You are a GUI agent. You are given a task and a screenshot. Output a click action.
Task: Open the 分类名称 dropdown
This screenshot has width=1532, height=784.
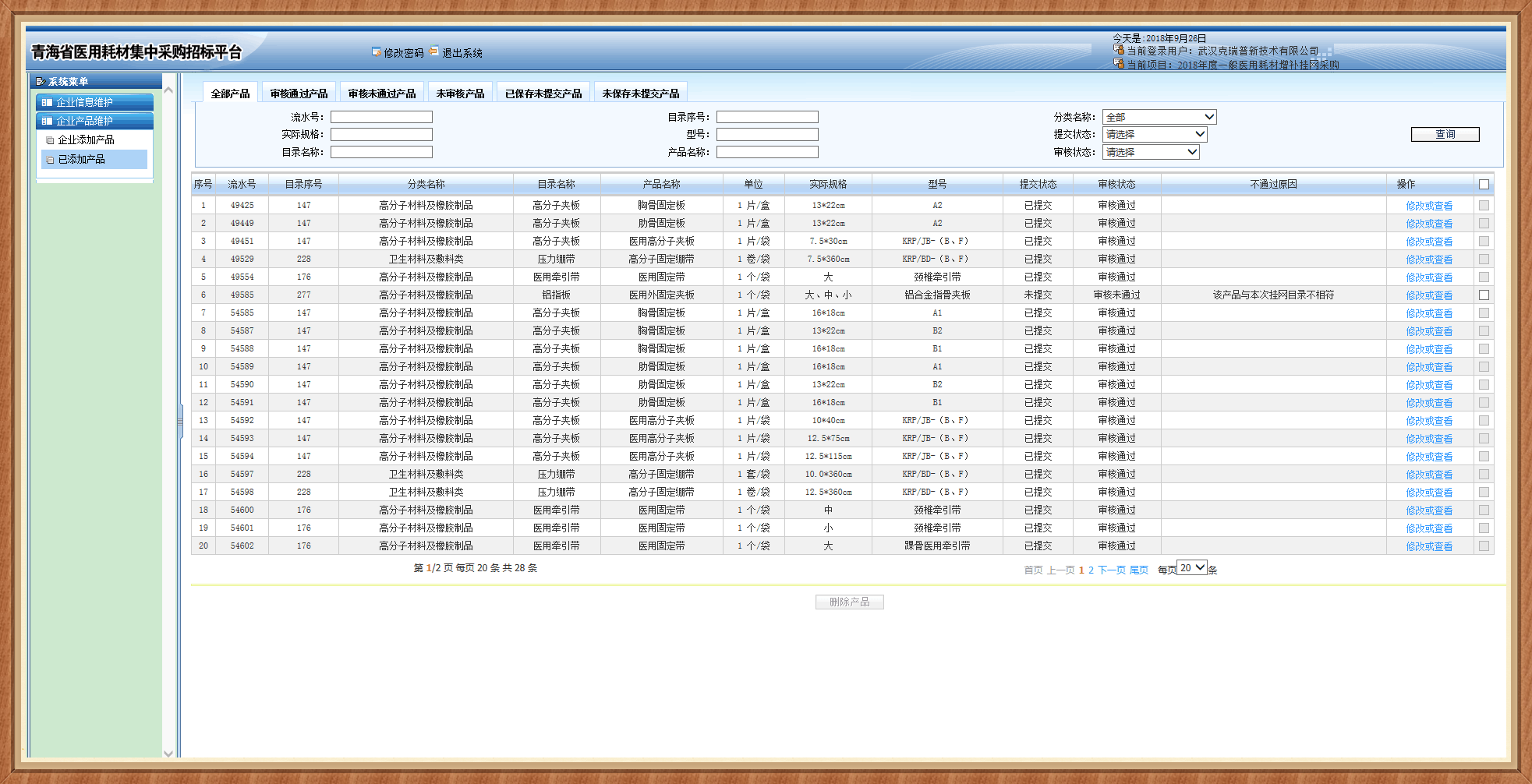point(1159,117)
